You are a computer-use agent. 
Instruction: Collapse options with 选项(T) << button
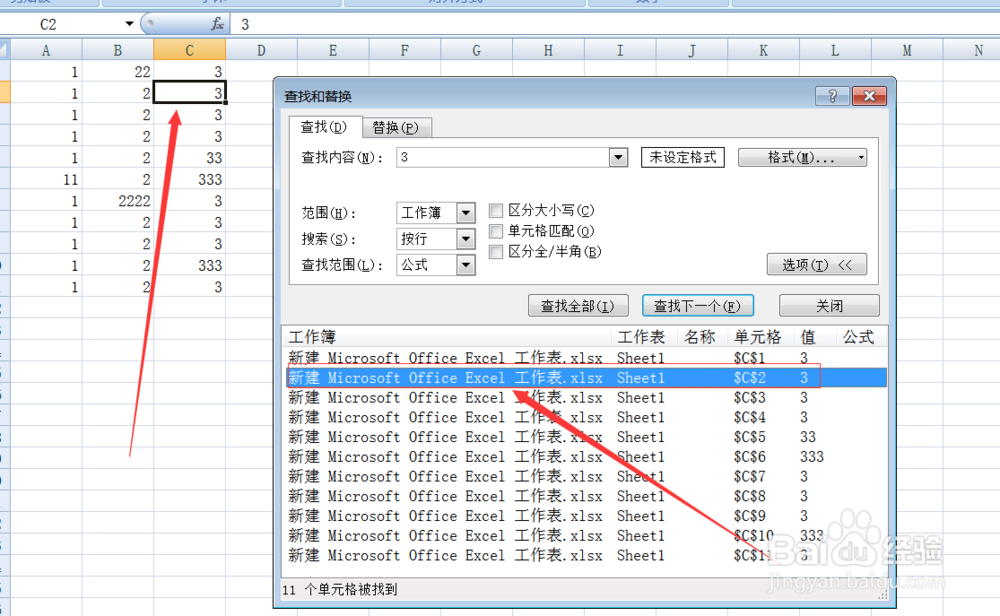817,265
